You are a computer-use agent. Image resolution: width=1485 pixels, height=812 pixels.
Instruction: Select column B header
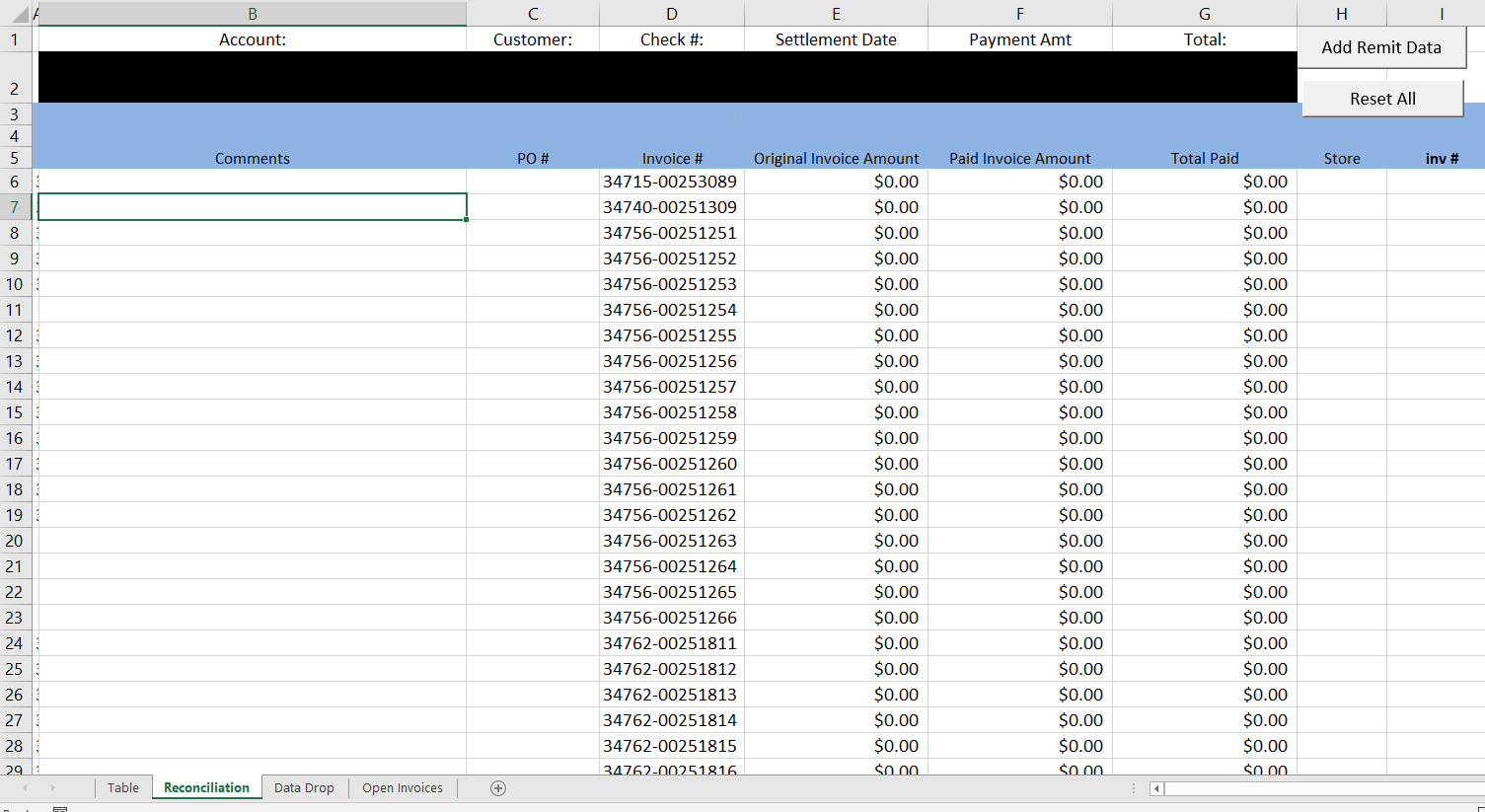pos(253,13)
